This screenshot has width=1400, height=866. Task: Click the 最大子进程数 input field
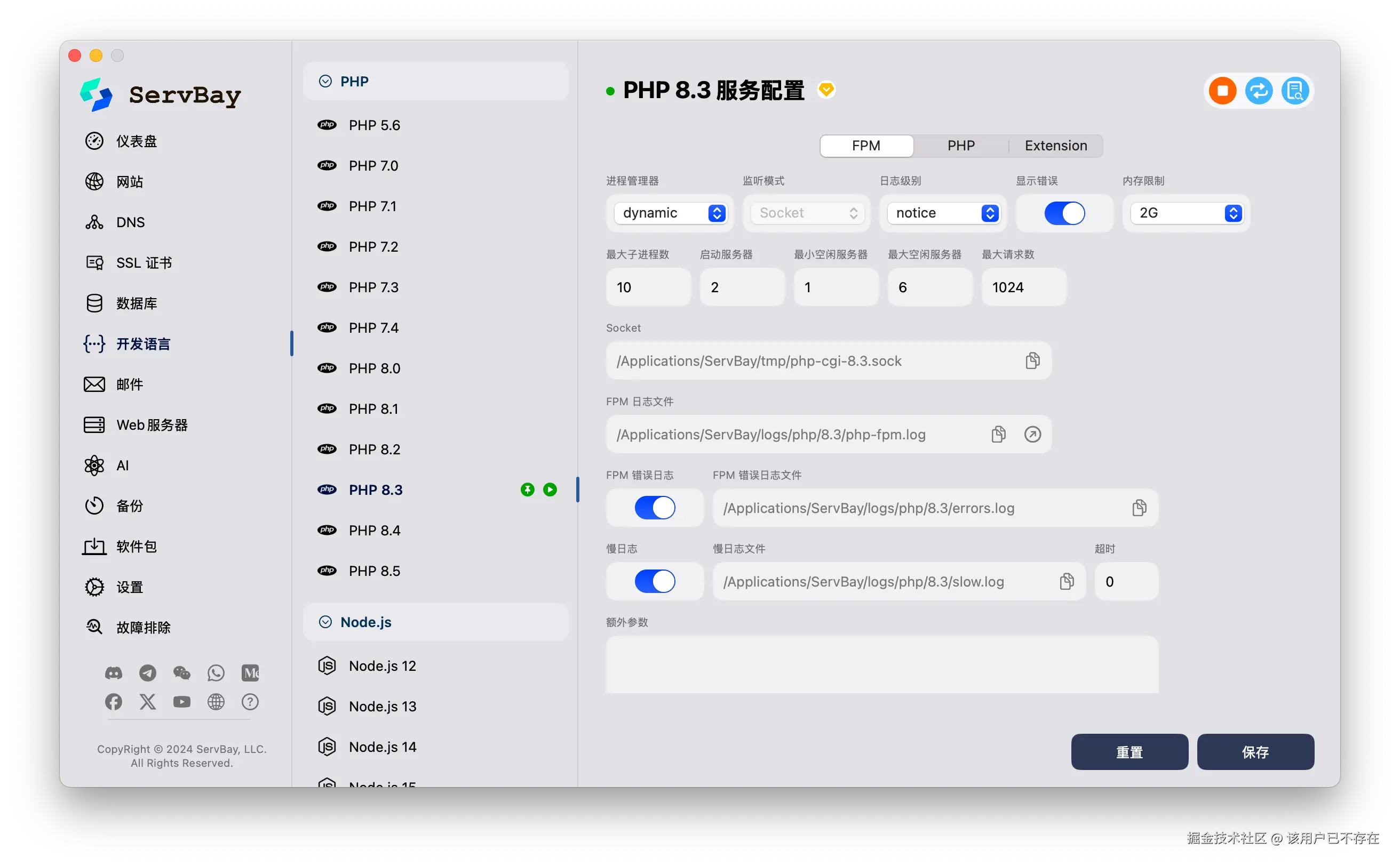coord(648,287)
